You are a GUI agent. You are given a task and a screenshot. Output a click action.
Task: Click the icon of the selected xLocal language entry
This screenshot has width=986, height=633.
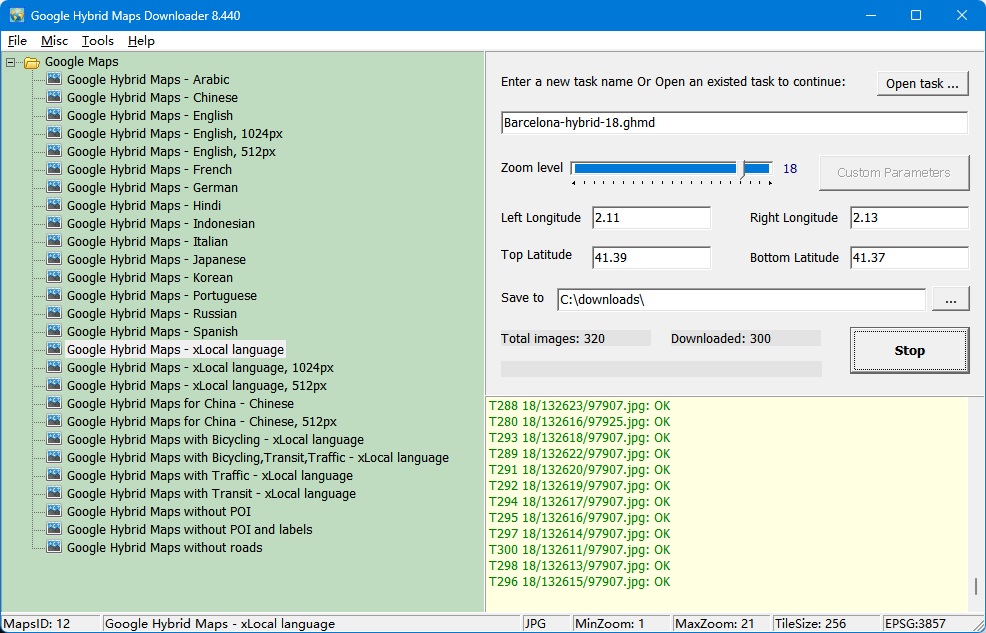54,349
